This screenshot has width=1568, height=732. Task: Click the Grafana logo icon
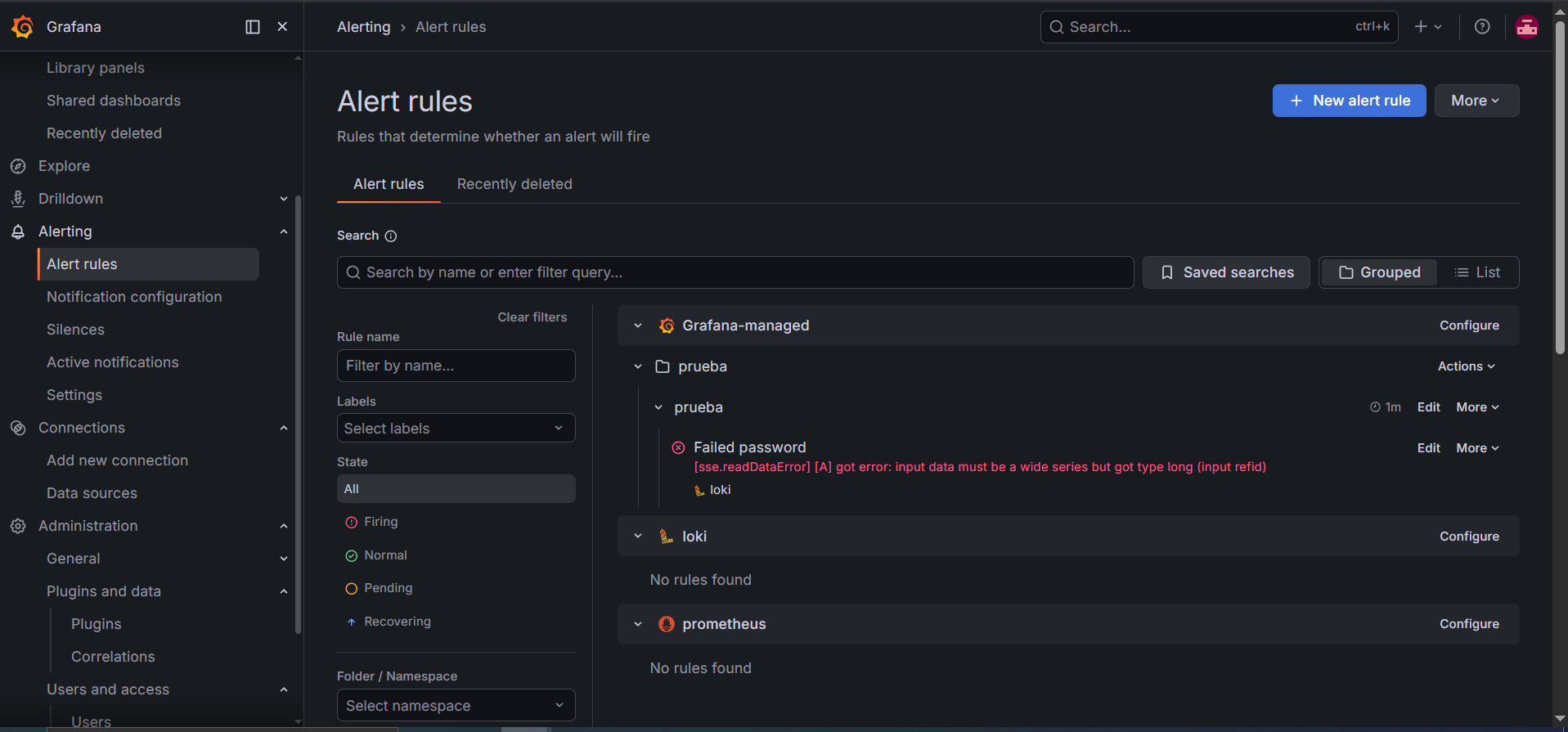22,27
